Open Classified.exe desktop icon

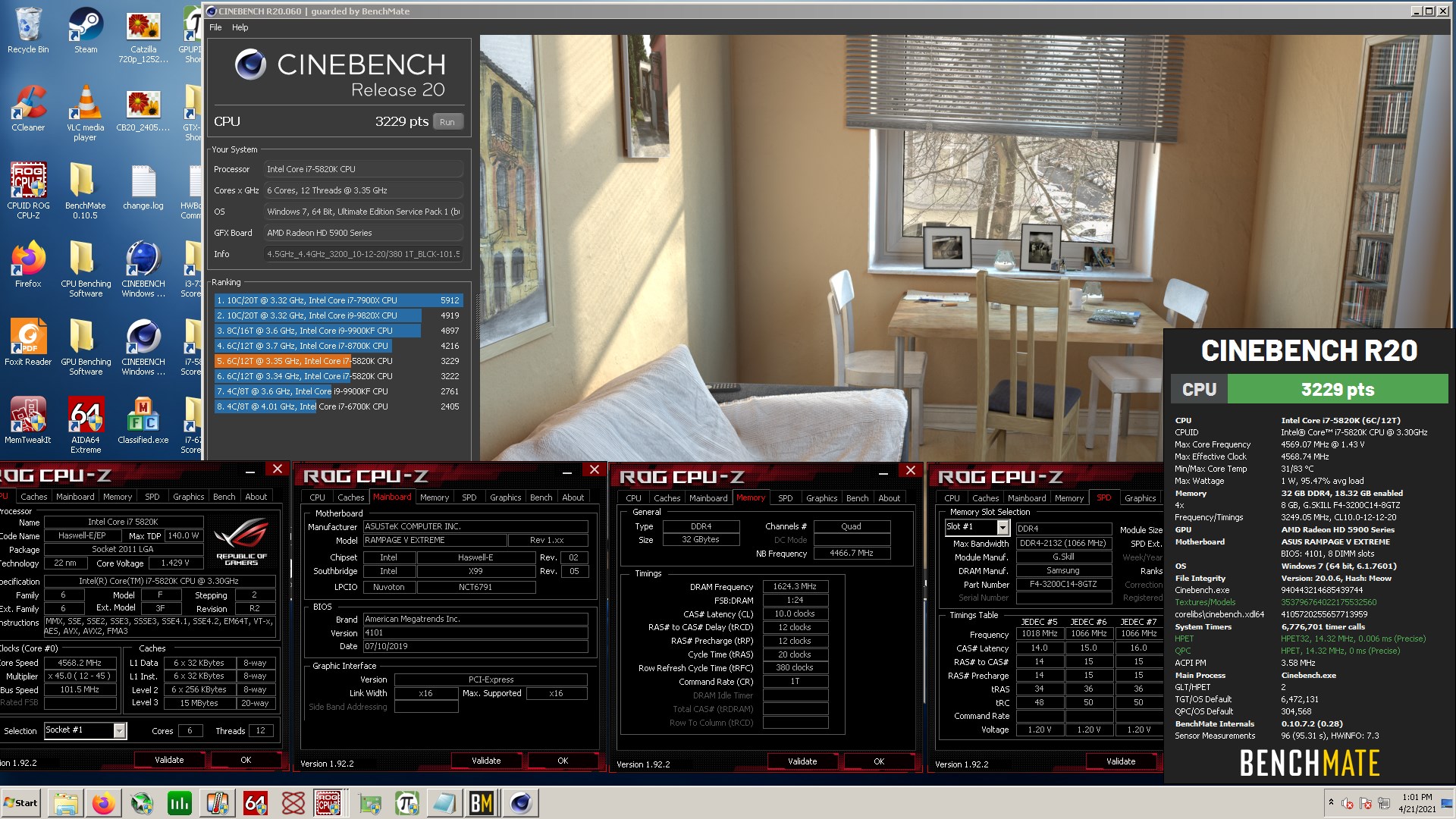click(x=143, y=421)
